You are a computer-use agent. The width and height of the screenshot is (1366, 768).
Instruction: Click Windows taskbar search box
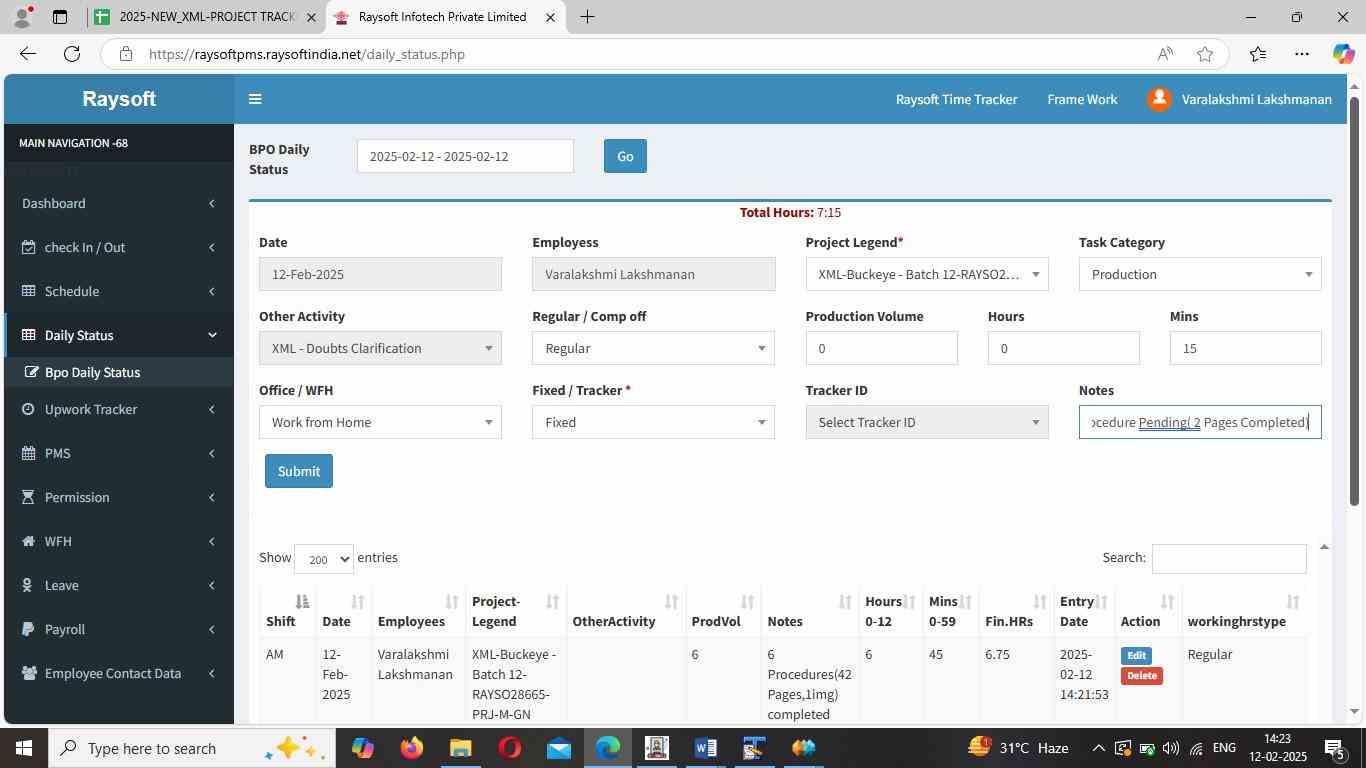pyautogui.click(x=190, y=748)
